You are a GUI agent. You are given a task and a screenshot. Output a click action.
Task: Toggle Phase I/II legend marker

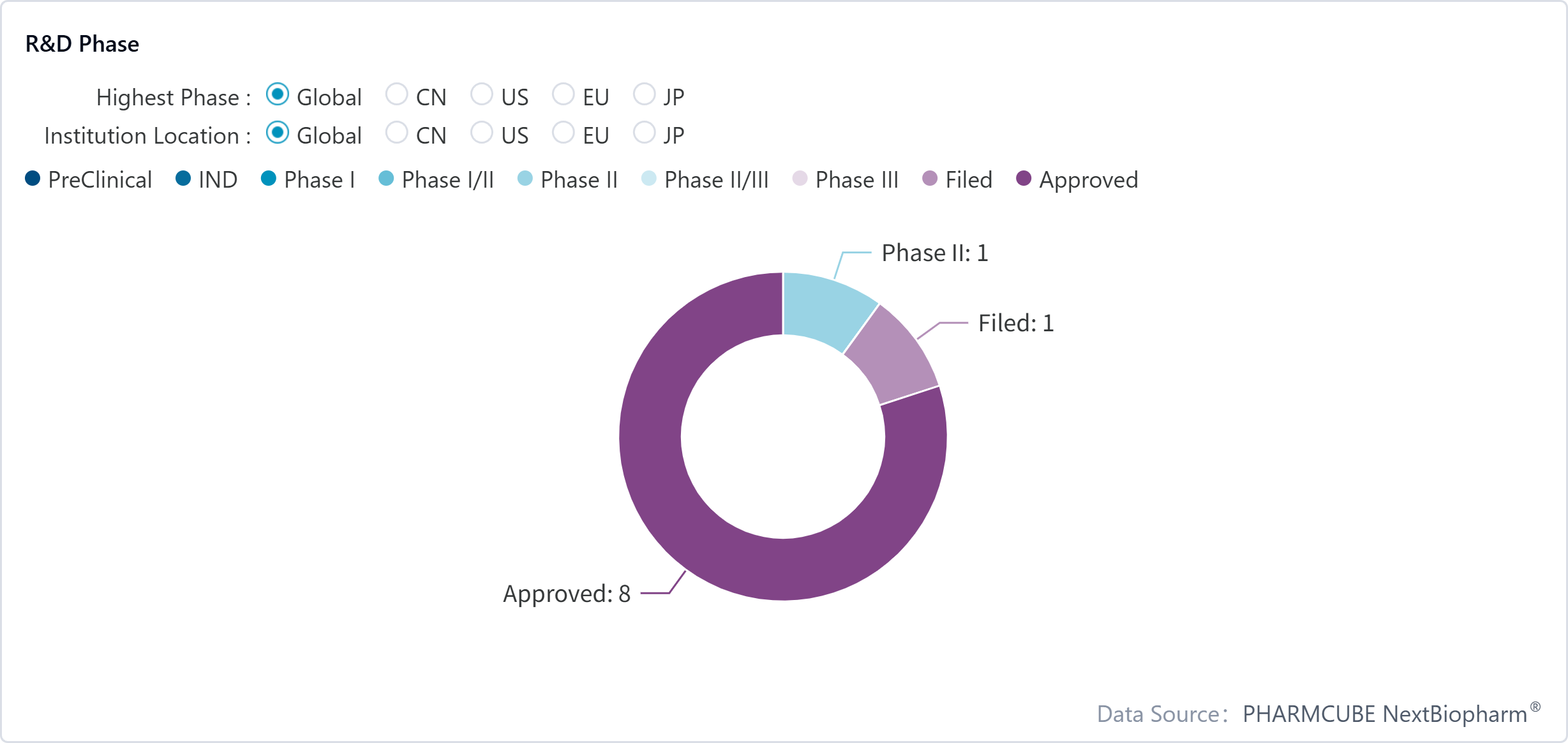pyautogui.click(x=386, y=179)
